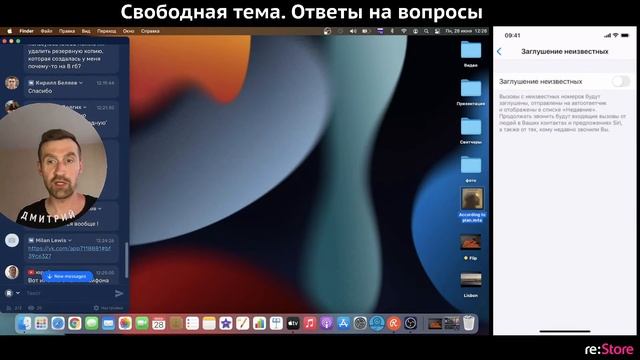The height and width of the screenshot is (360, 640).
Task: Open Apple TV from the Dock
Action: 293,323
